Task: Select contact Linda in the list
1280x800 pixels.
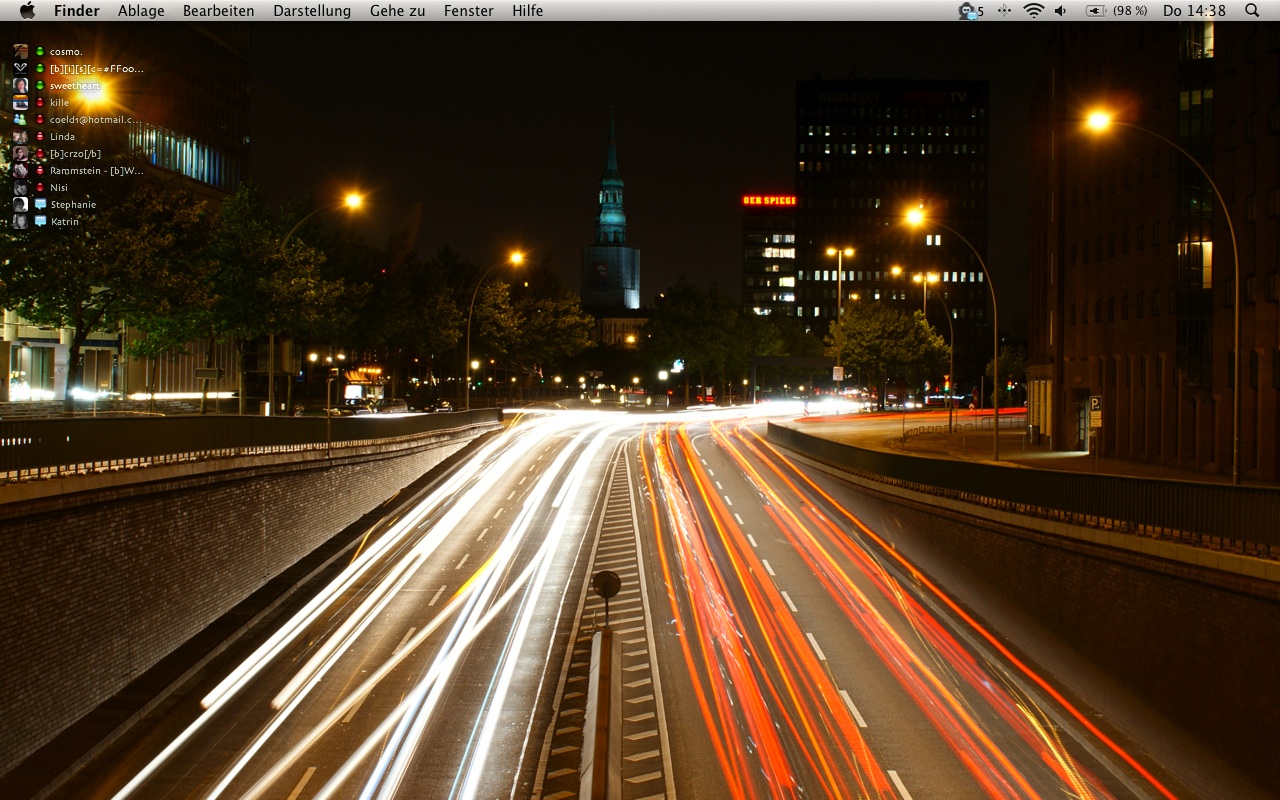Action: 62,136
